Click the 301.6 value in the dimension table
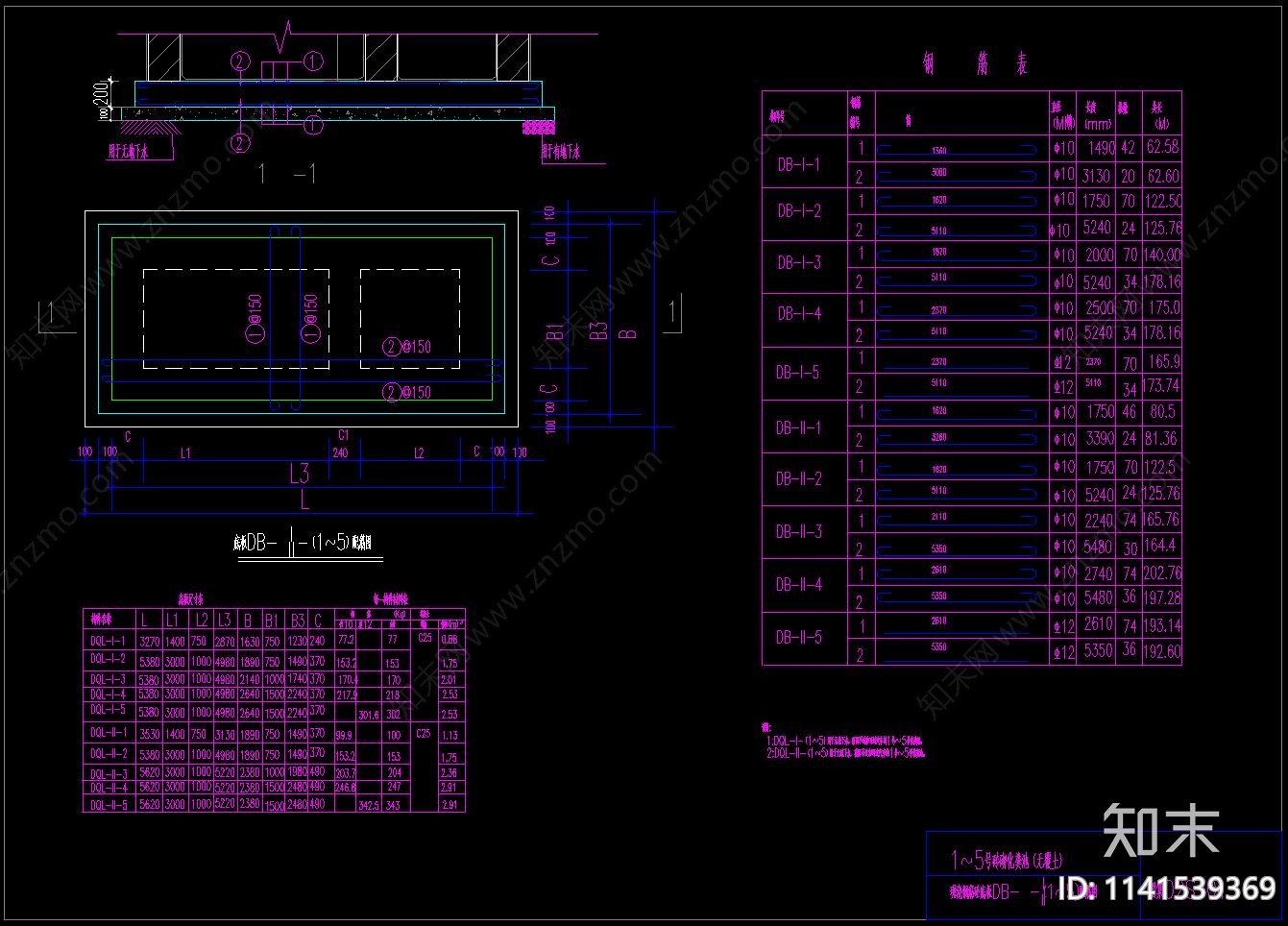The width and height of the screenshot is (1288, 926). [x=369, y=715]
